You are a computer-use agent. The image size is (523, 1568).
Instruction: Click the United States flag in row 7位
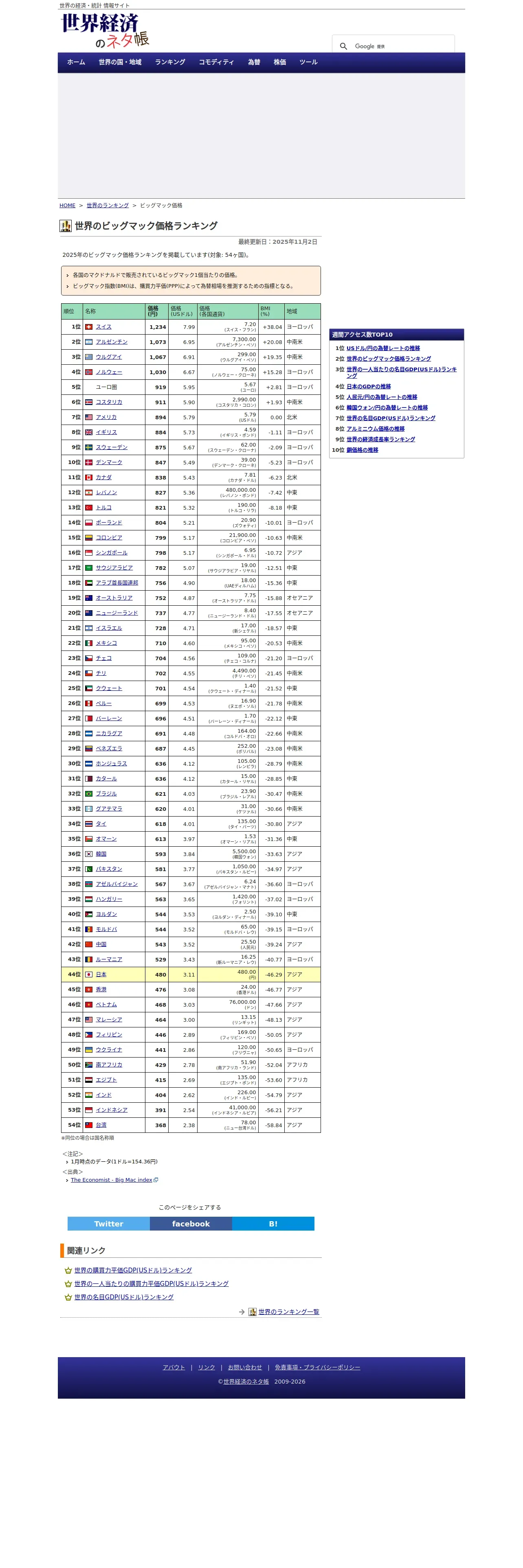[89, 417]
